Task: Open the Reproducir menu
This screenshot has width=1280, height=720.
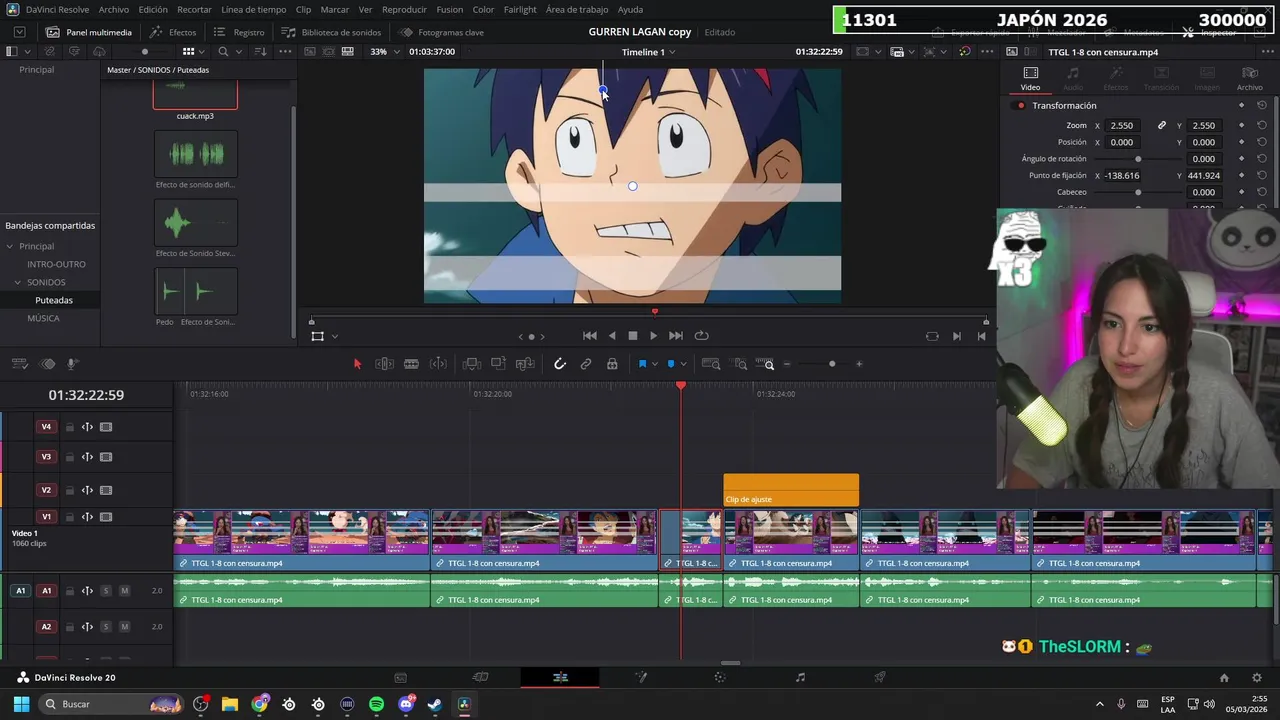Action: pyautogui.click(x=404, y=9)
